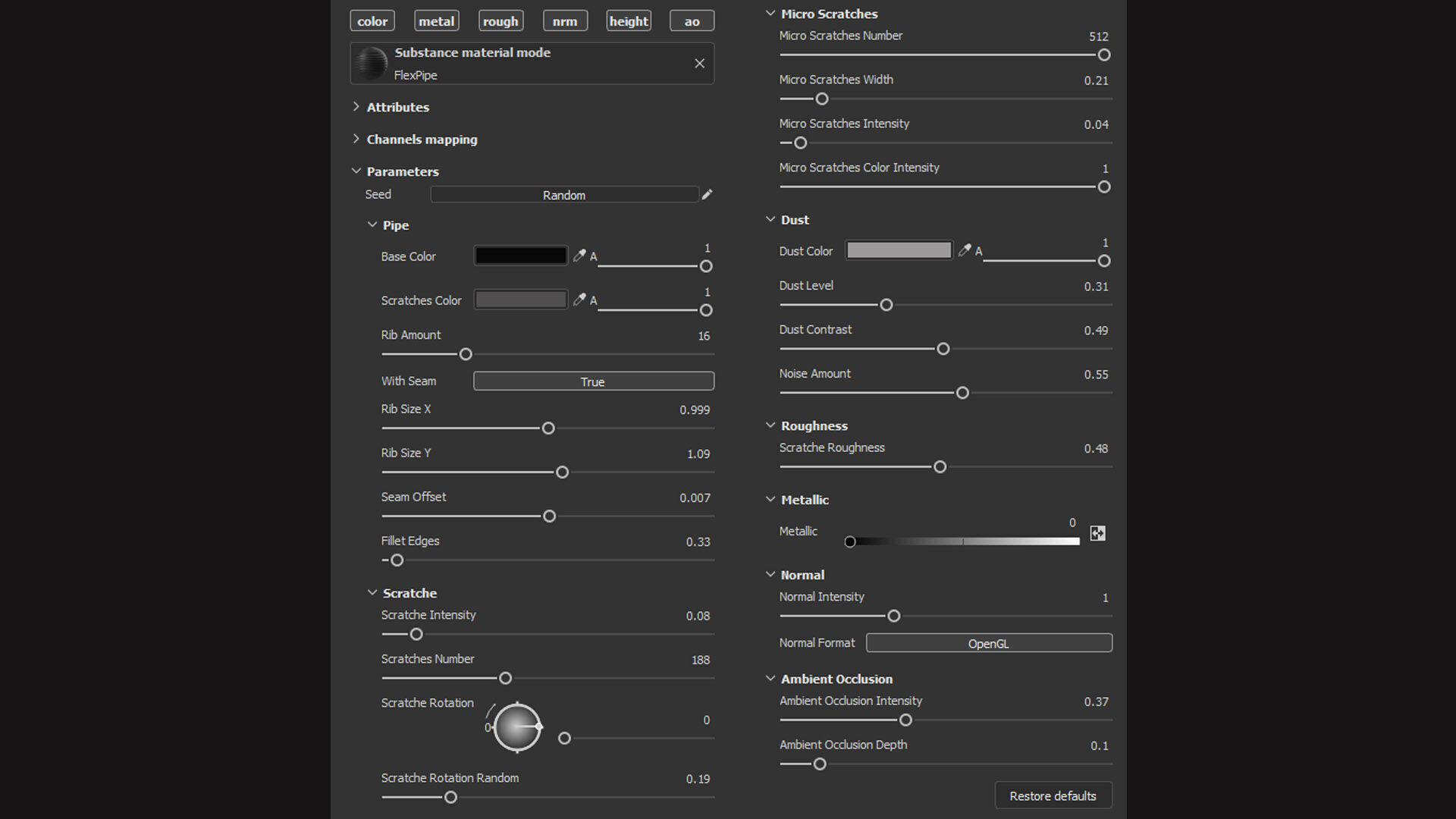
Task: Click the Metallic channel mode icon
Action: coord(1097,533)
